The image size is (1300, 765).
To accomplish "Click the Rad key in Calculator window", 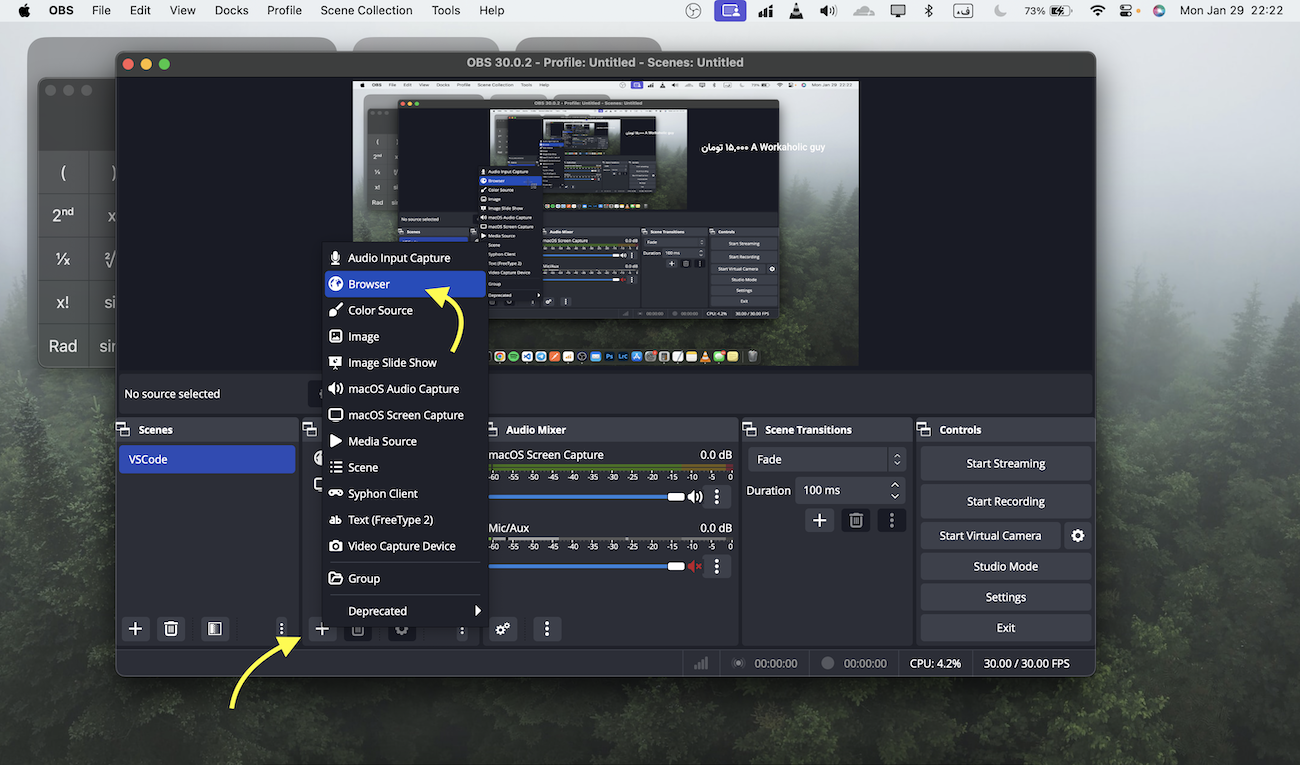I will click(x=63, y=346).
